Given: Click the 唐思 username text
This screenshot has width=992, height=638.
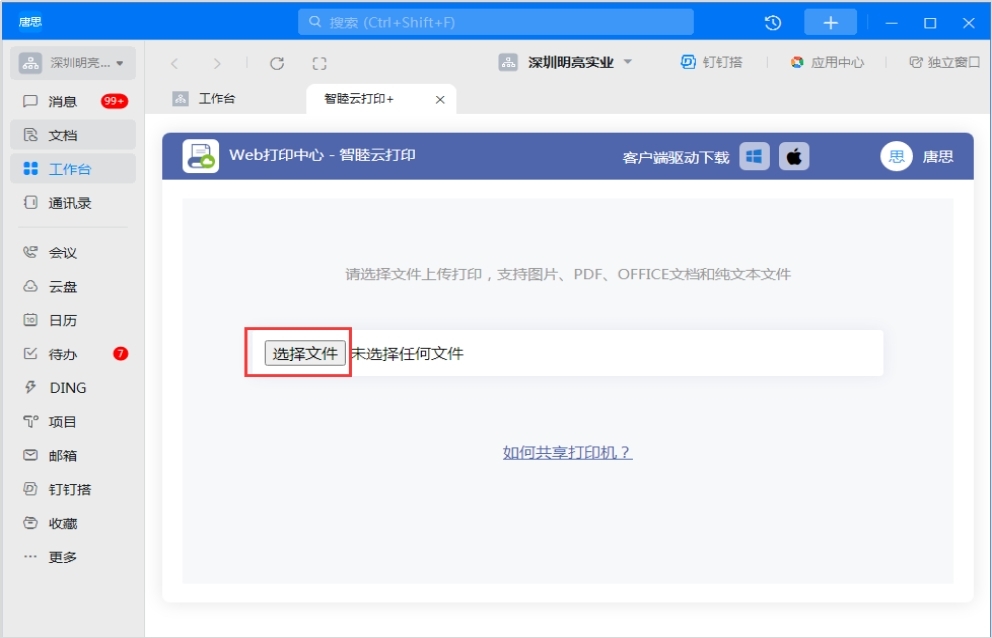Looking at the screenshot, I should [938, 156].
